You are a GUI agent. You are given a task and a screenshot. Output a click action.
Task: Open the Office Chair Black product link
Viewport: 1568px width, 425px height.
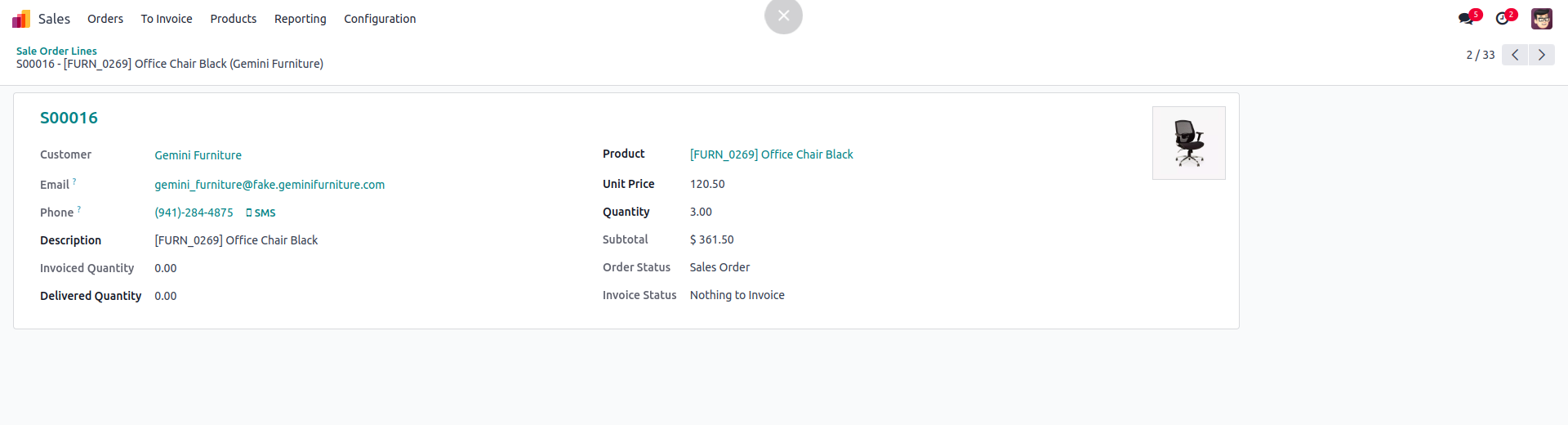(771, 154)
